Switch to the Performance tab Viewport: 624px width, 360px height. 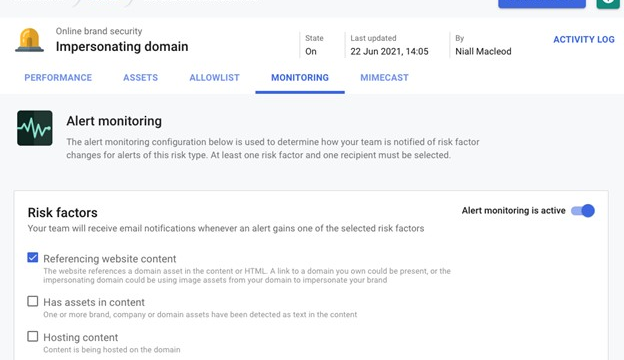pos(58,78)
